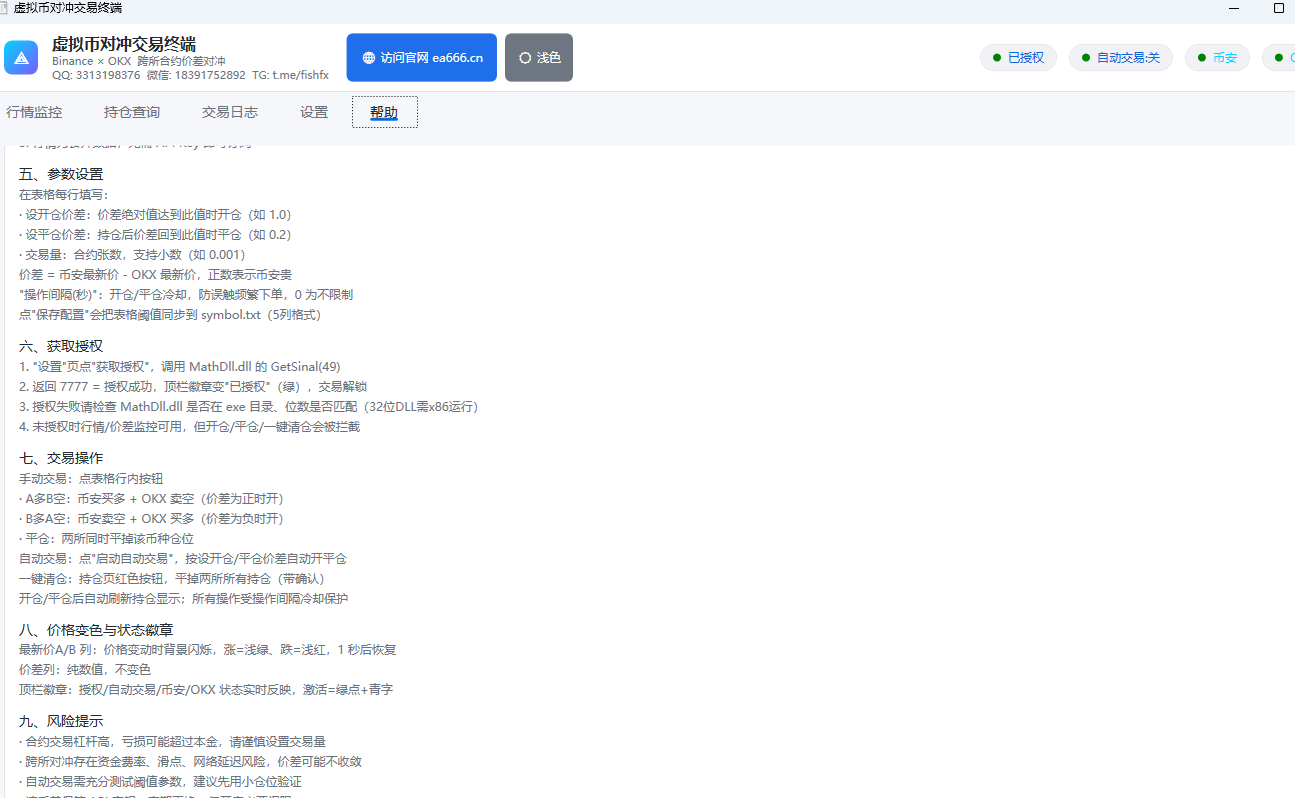Viewport: 1295px width, 798px height.
Task: Click the globe icon on the website button
Action: point(369,58)
